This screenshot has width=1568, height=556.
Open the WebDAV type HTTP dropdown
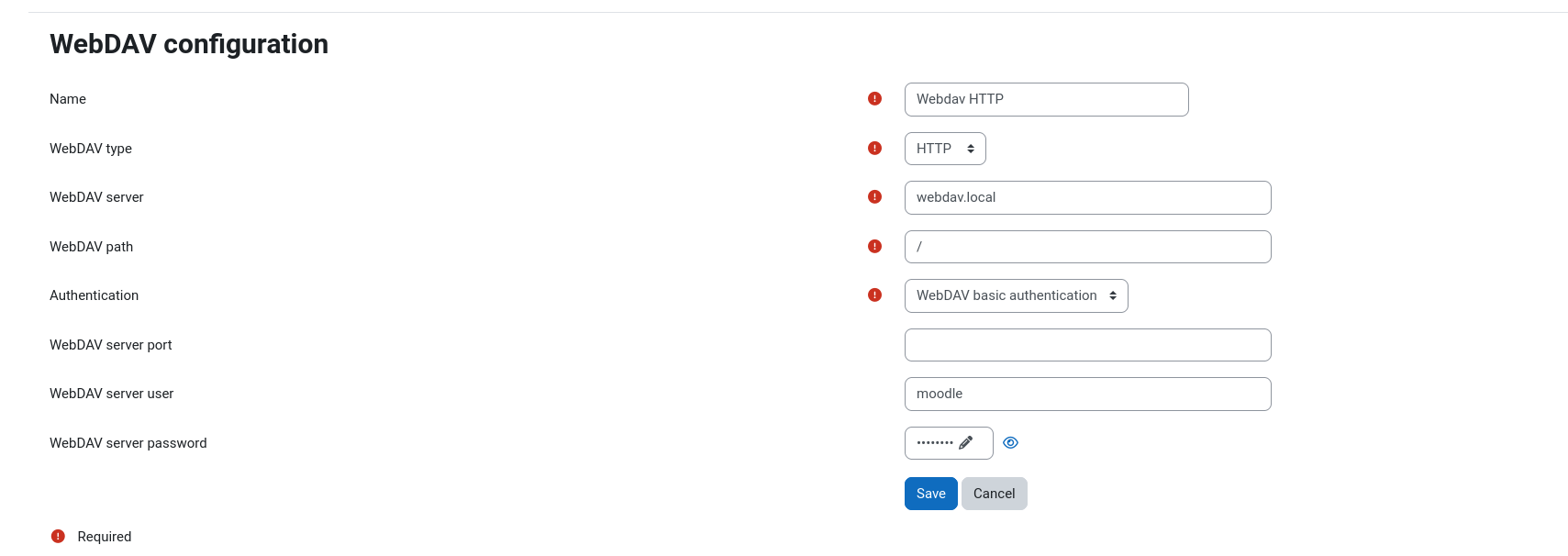coord(945,149)
